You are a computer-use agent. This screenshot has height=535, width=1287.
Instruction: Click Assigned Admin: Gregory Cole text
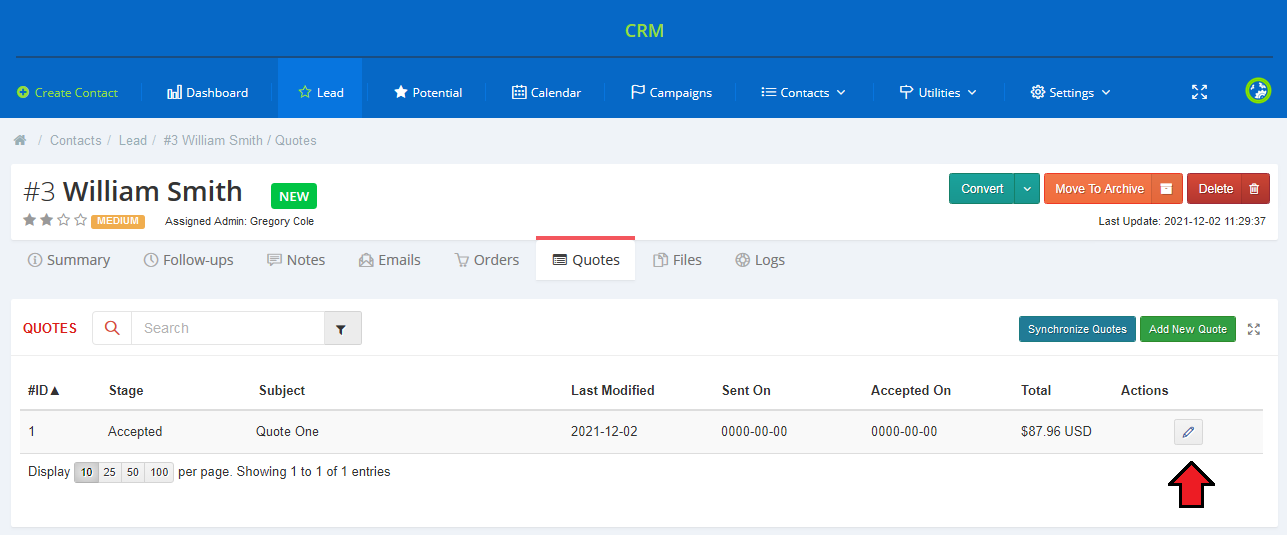[x=239, y=221]
